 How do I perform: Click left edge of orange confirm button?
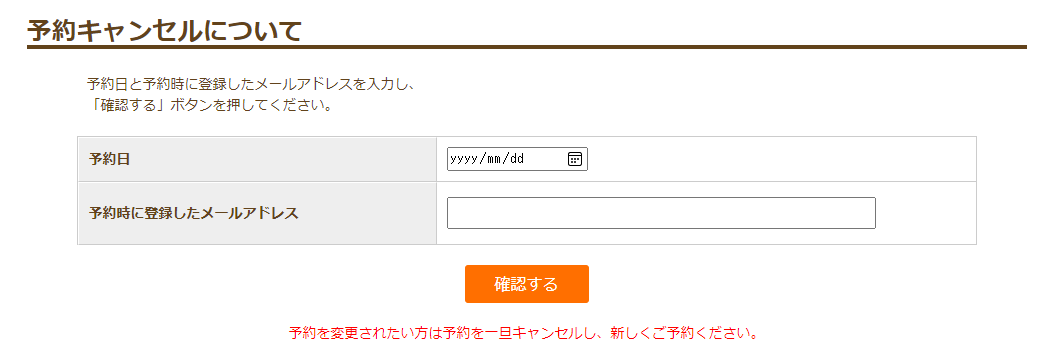coord(470,284)
